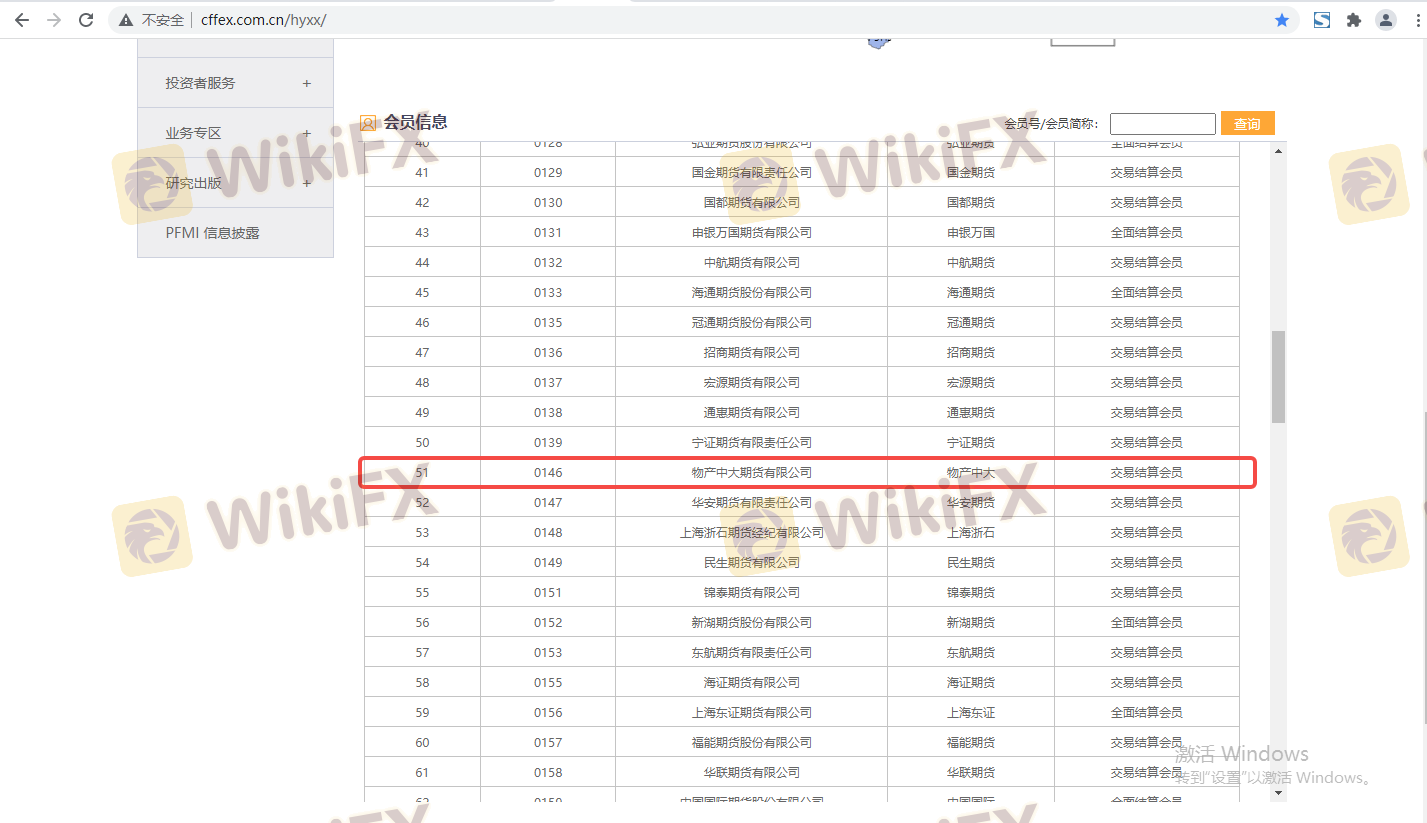Click the bookmark star icon
Viewport: 1427px width, 823px height.
[1281, 20]
